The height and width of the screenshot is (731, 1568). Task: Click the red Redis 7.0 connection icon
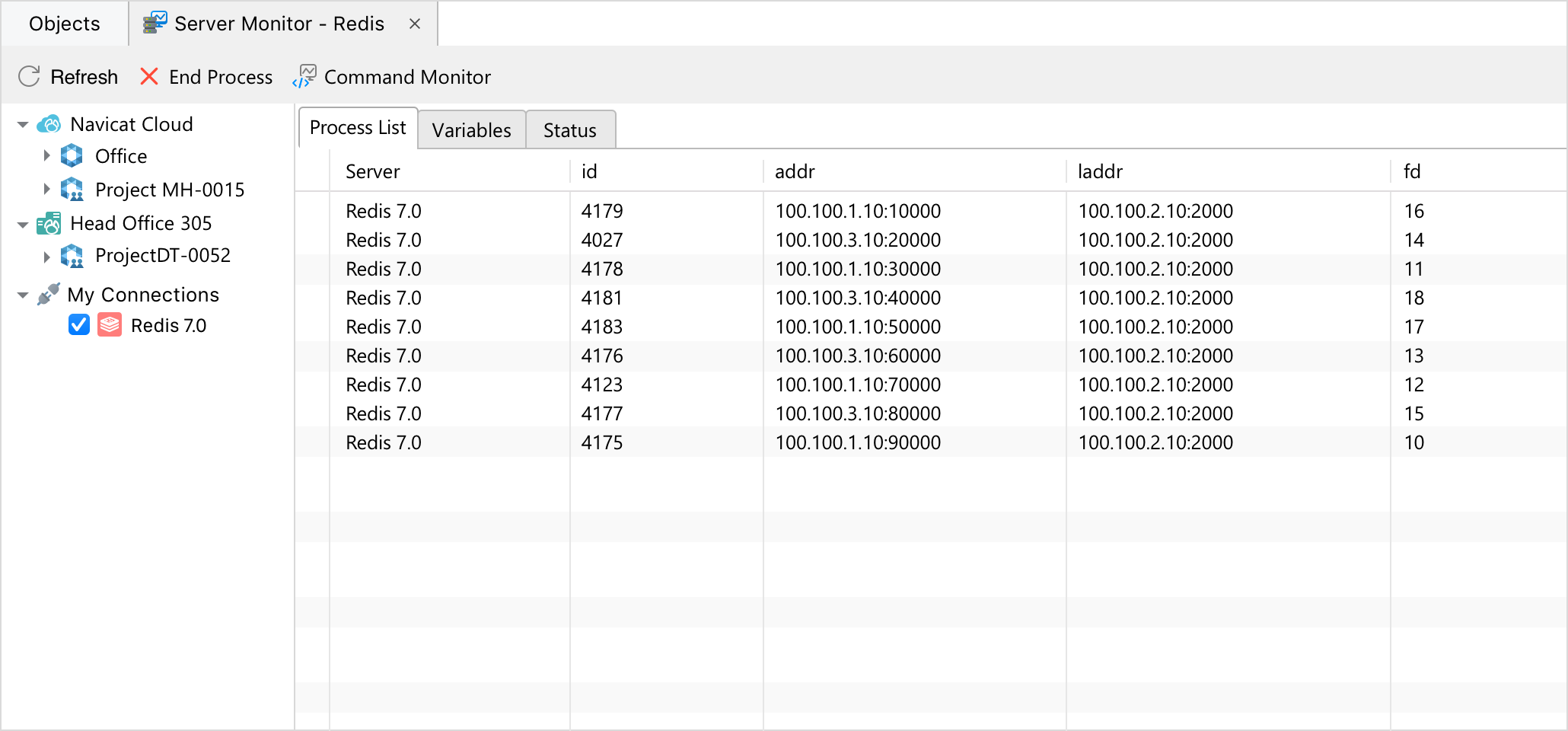tap(110, 325)
